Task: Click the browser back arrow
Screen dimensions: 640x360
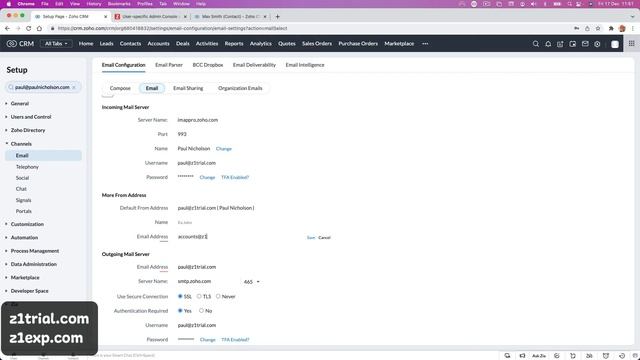Action: 7,28
